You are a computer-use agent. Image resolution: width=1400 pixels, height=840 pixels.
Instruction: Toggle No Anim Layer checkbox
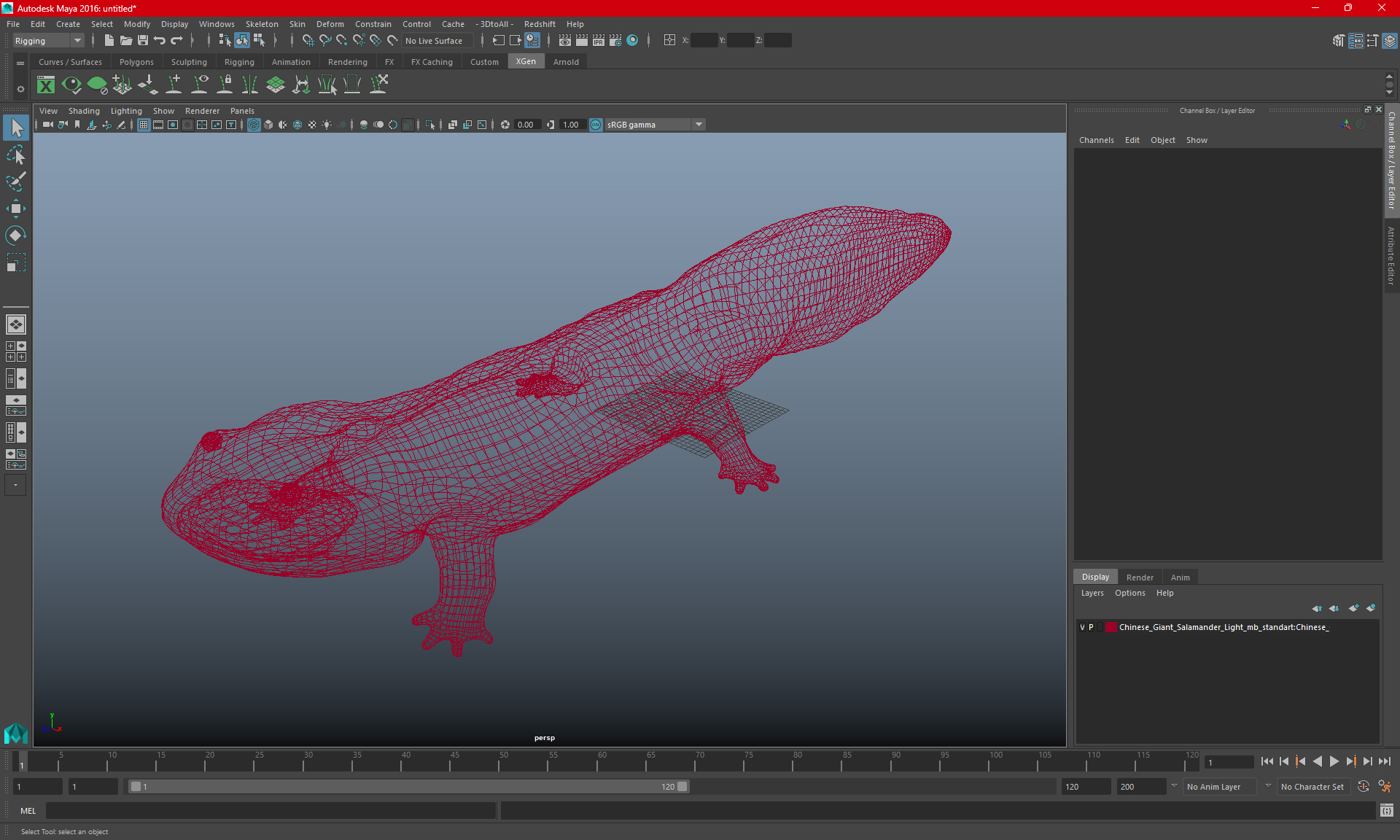[x=1216, y=786]
